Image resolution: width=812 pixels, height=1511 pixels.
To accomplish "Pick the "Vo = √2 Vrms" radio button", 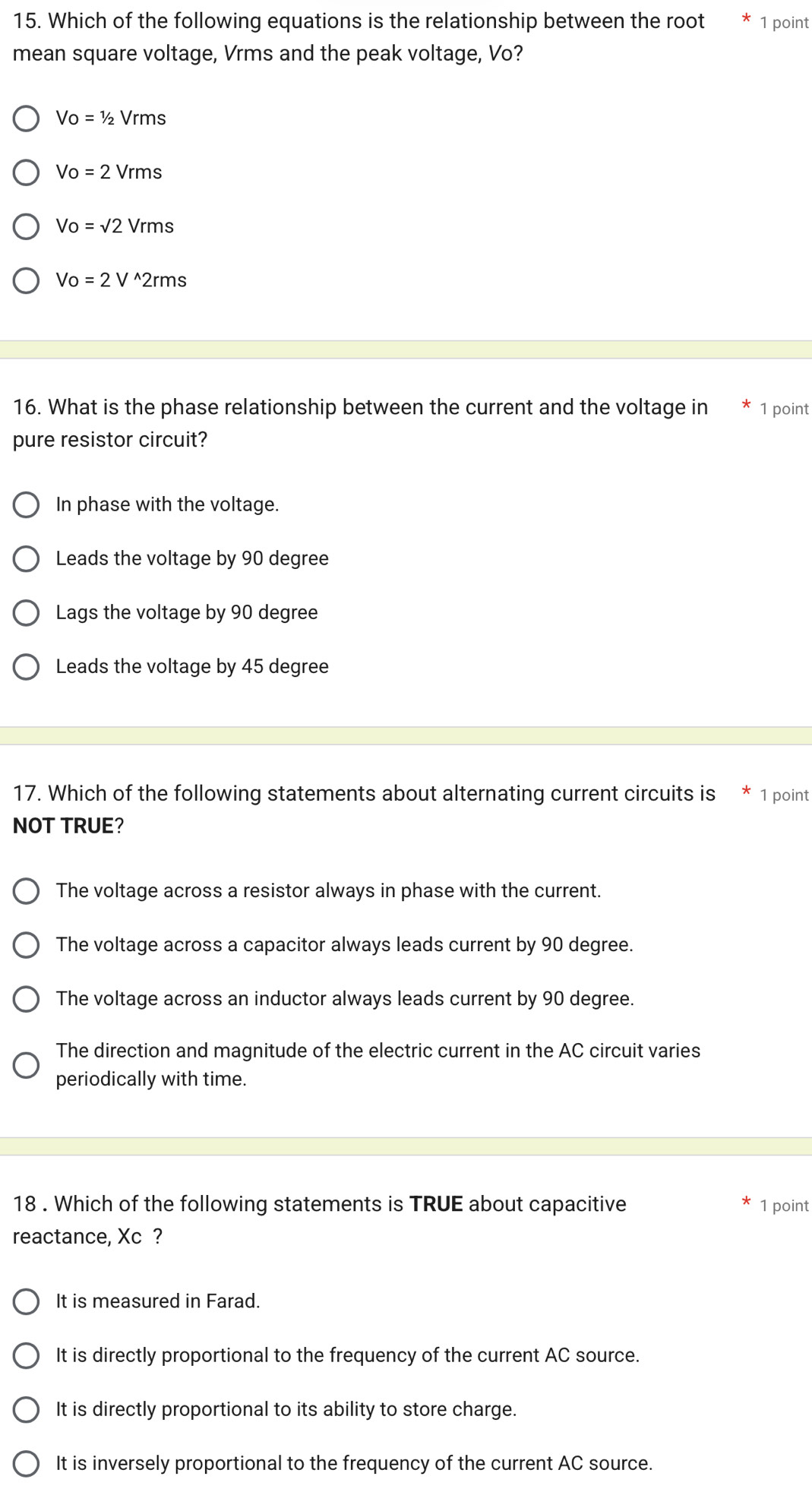I will (x=27, y=226).
